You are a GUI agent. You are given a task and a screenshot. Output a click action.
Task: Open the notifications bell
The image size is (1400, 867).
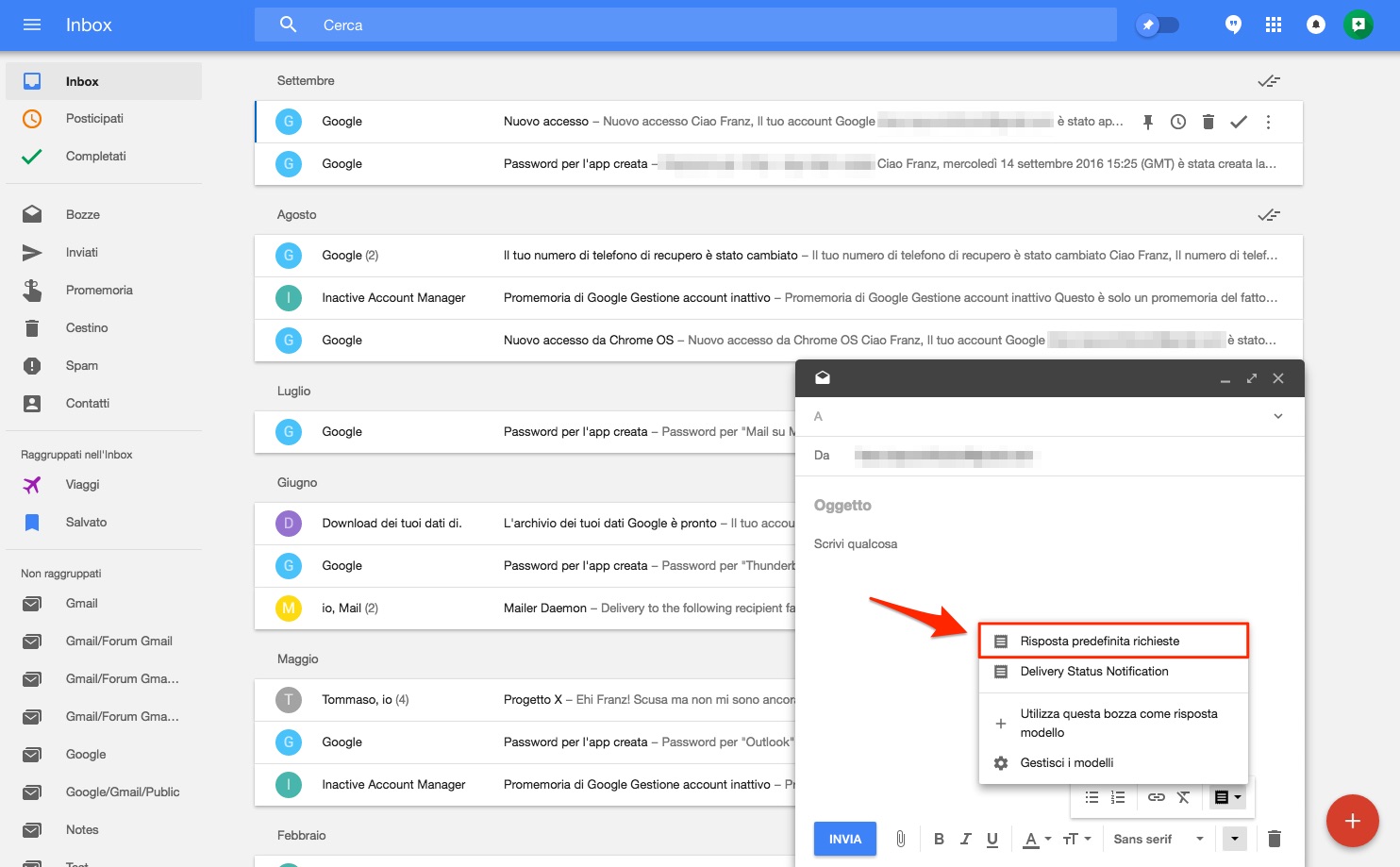(1316, 25)
